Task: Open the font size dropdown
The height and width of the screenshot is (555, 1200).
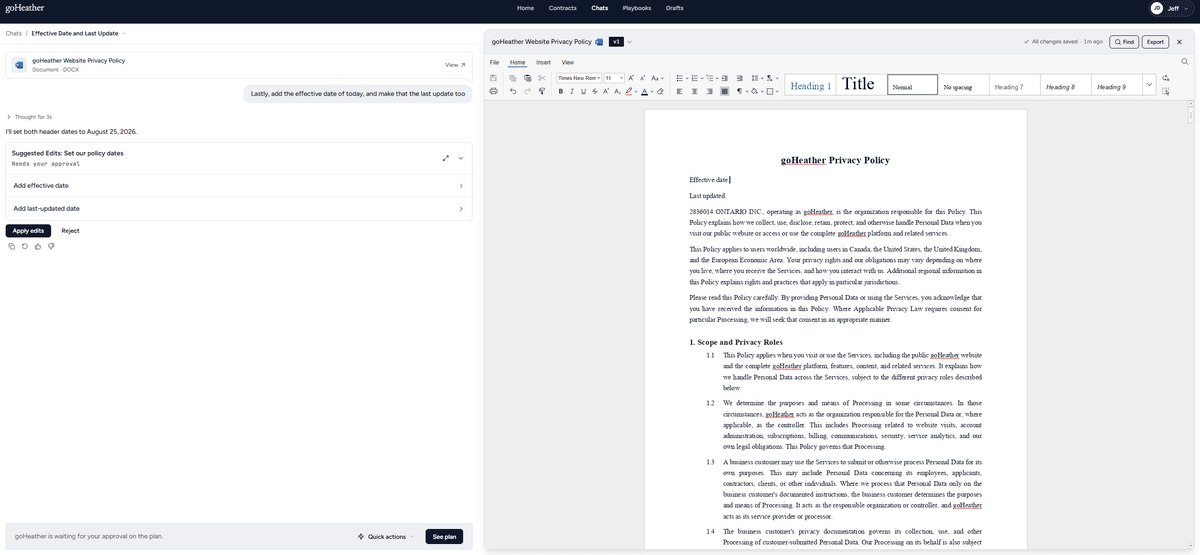Action: pyautogui.click(x=621, y=78)
